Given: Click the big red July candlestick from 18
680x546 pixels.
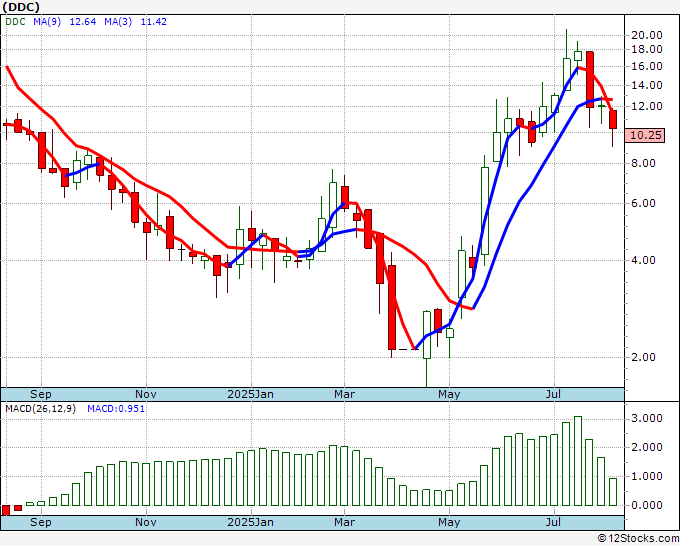Looking at the screenshot, I should tap(590, 79).
